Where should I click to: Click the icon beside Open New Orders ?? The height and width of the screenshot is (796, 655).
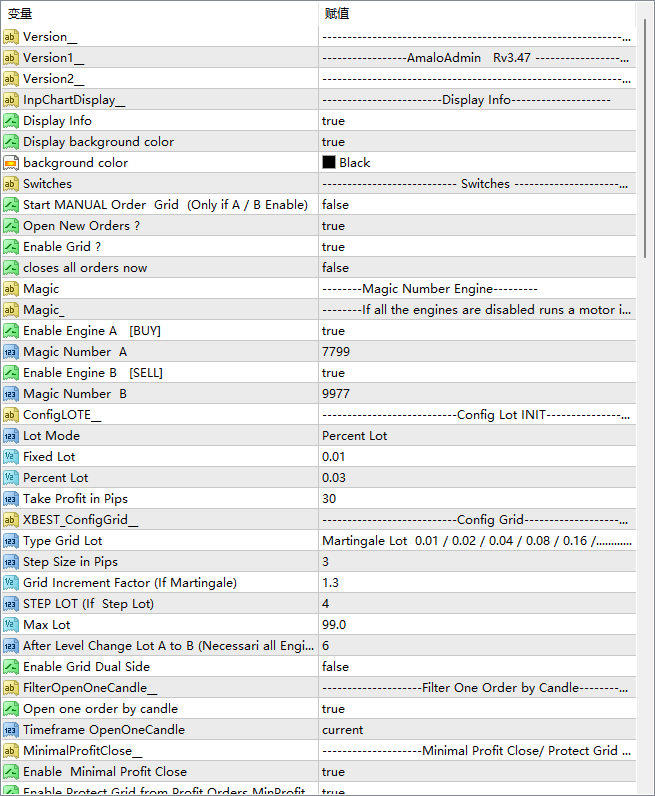(11, 226)
